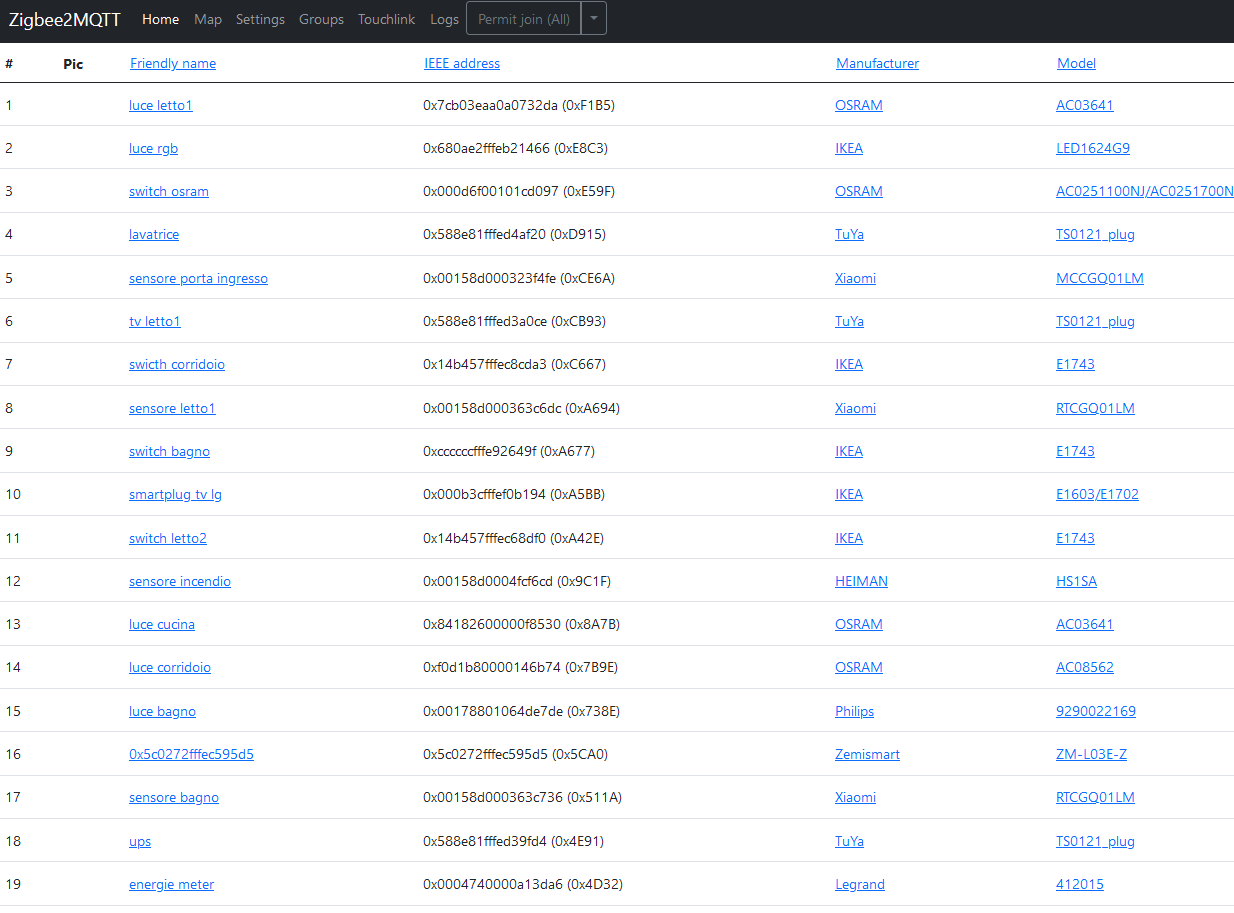Click the Permit join (All) button
The height and width of the screenshot is (913, 1234).
[523, 18]
